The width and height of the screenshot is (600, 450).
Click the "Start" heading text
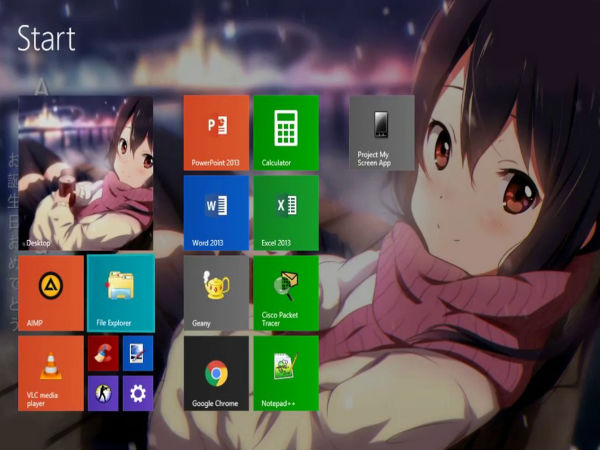coord(46,39)
